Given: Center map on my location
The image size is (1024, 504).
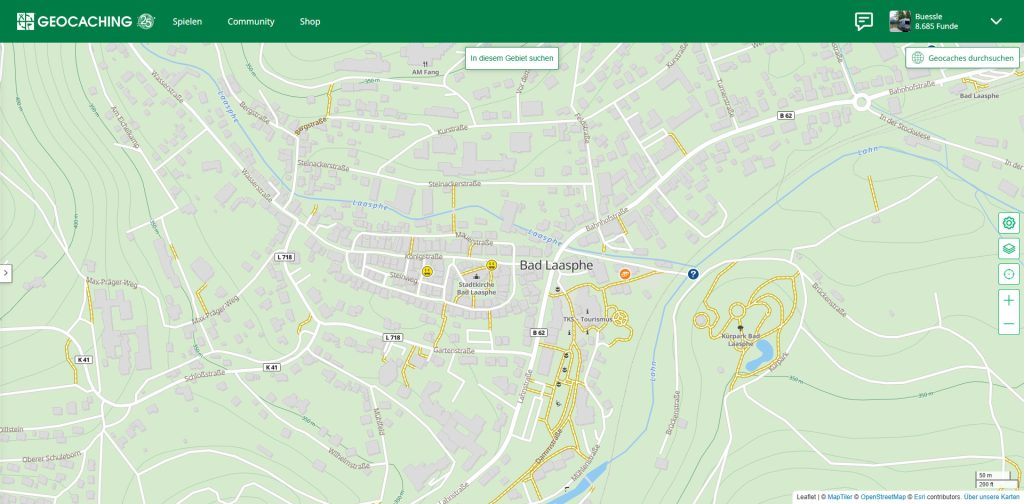Looking at the screenshot, I should tap(1008, 275).
